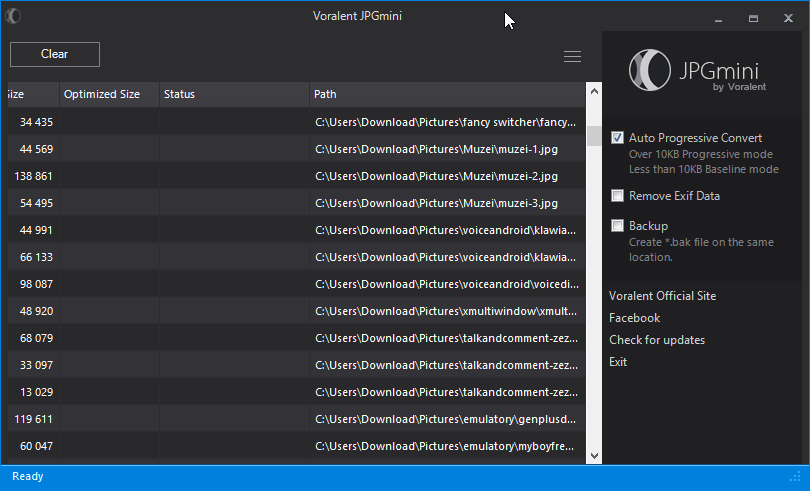Enable the Backup checkbox

click(x=617, y=226)
